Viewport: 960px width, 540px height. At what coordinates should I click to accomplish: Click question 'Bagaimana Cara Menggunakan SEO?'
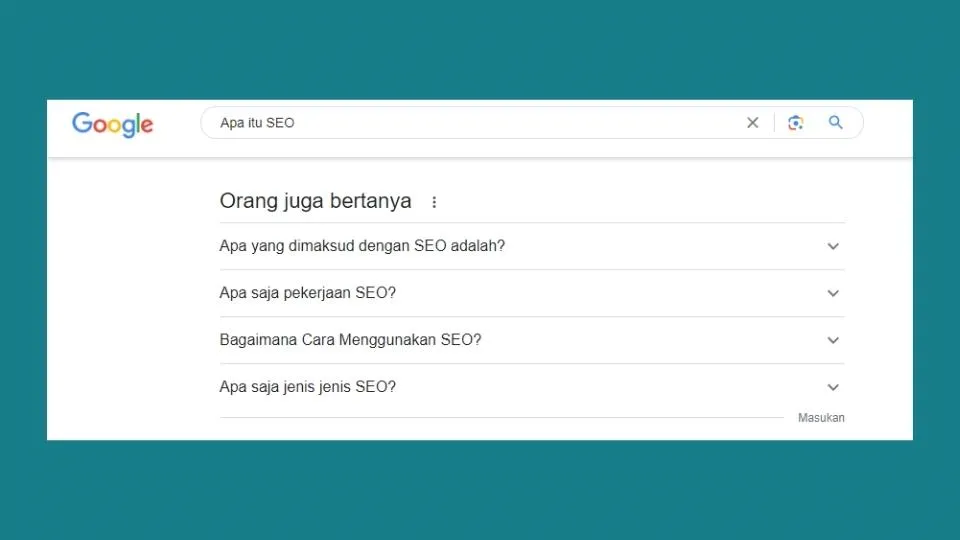pyautogui.click(x=350, y=340)
